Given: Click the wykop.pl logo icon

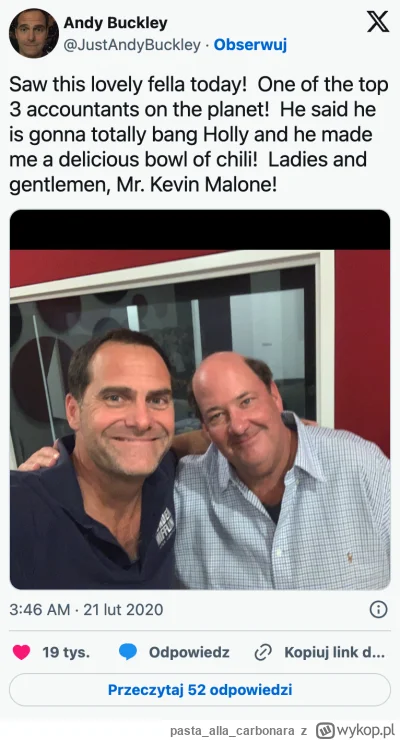Looking at the screenshot, I should point(325,731).
